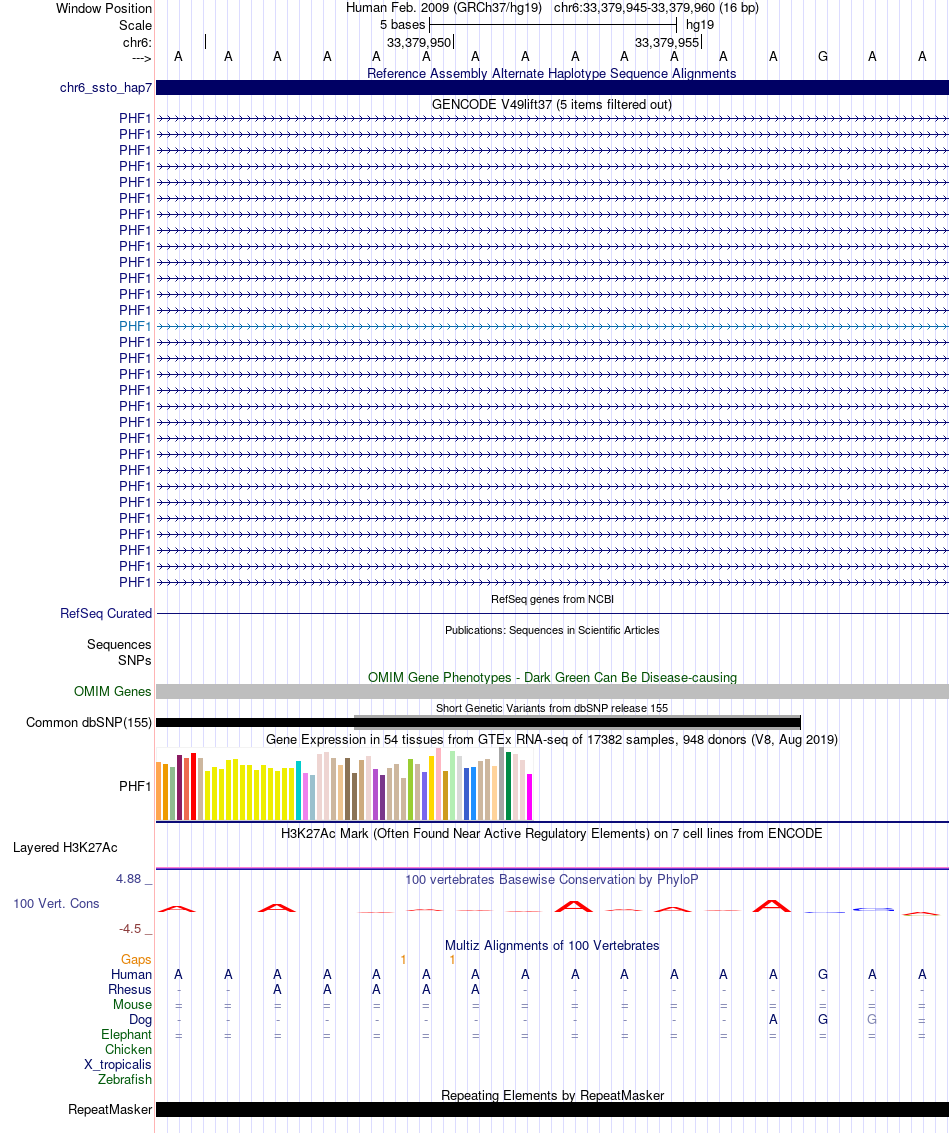This screenshot has height=1133, width=950.
Task: Open 'Multiz Alignments of 100 Vertebrates' title
Action: point(552,946)
